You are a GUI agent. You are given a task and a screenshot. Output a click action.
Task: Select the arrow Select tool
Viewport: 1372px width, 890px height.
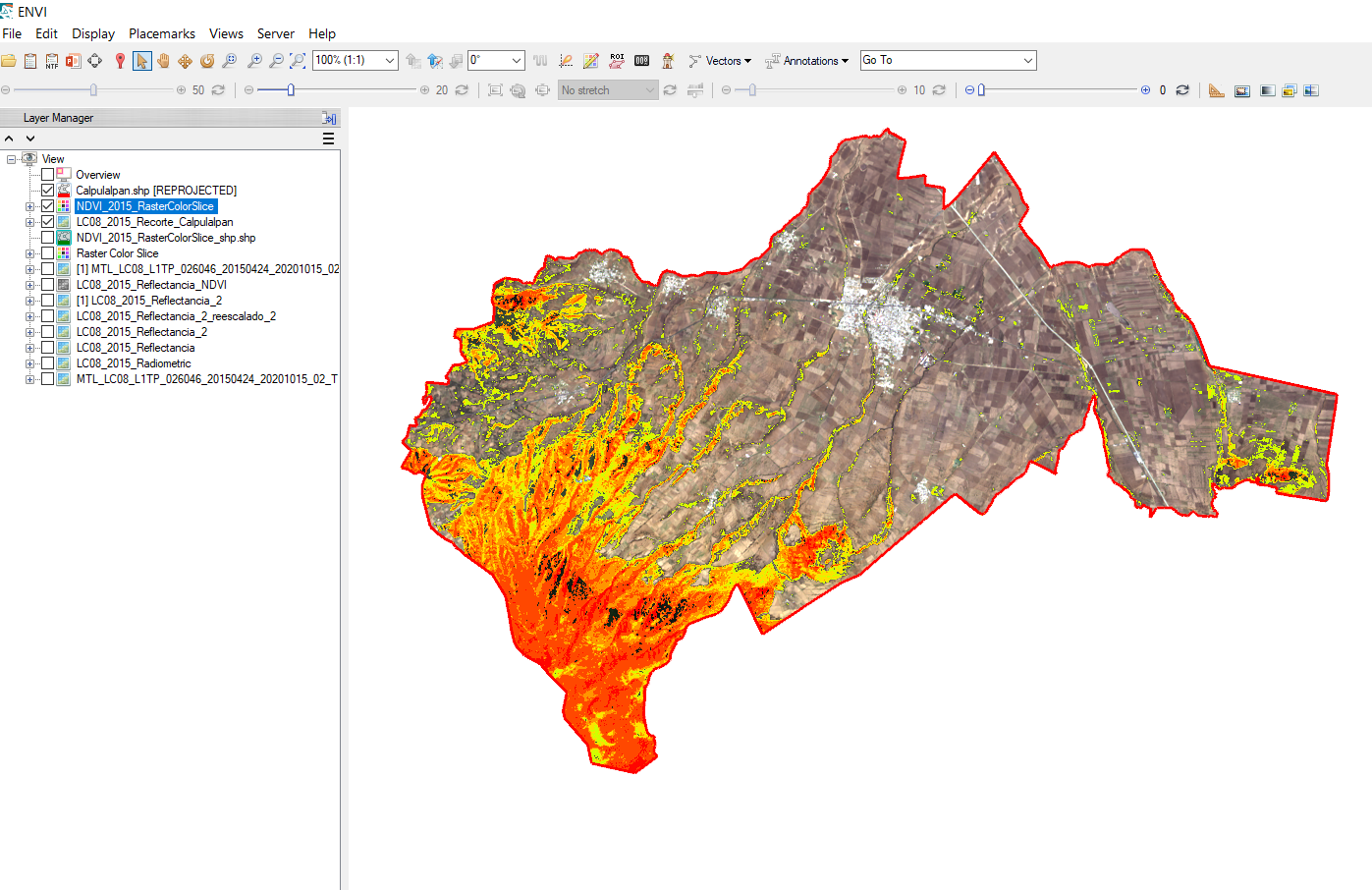pos(141,61)
